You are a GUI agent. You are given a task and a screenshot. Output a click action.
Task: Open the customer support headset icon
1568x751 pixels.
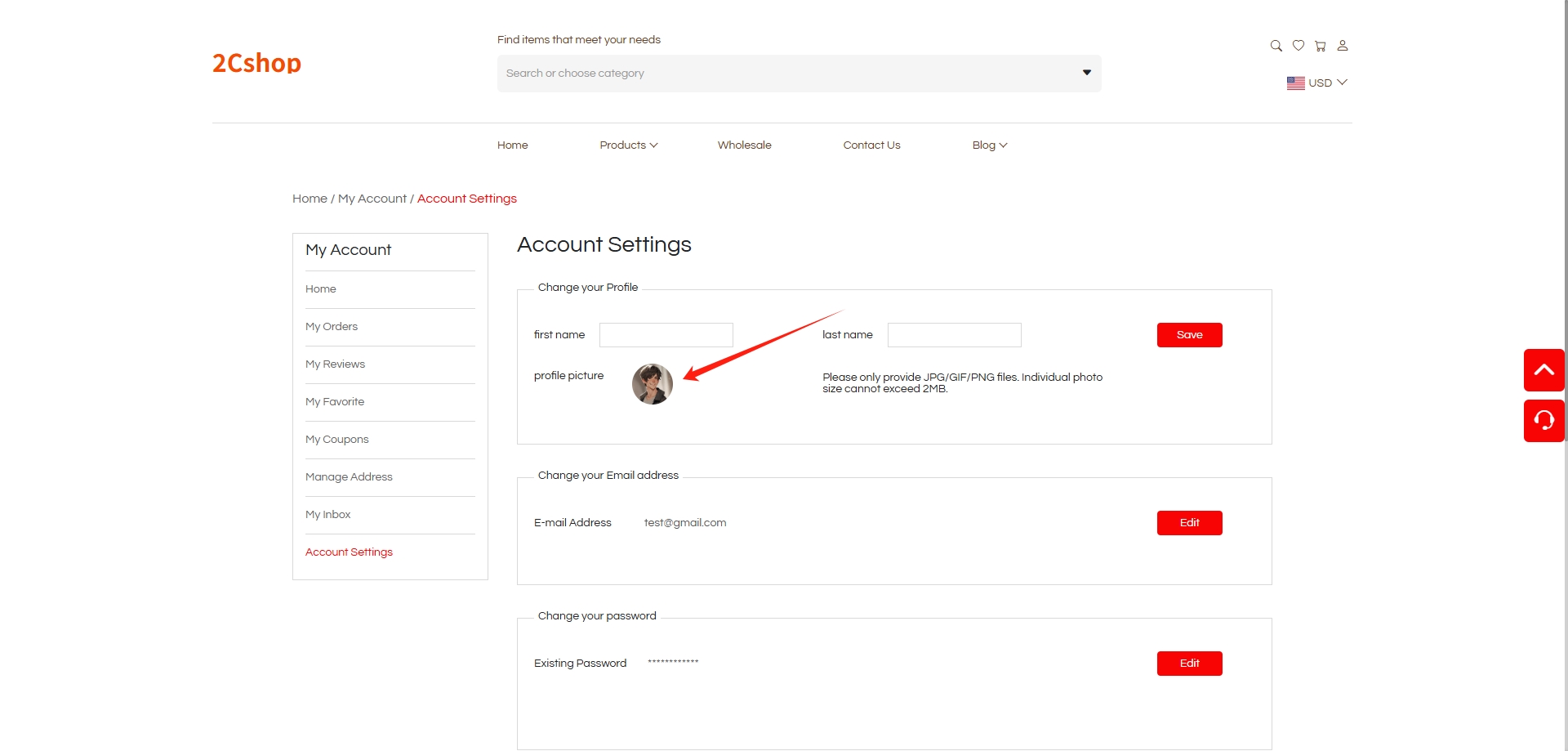(x=1543, y=421)
